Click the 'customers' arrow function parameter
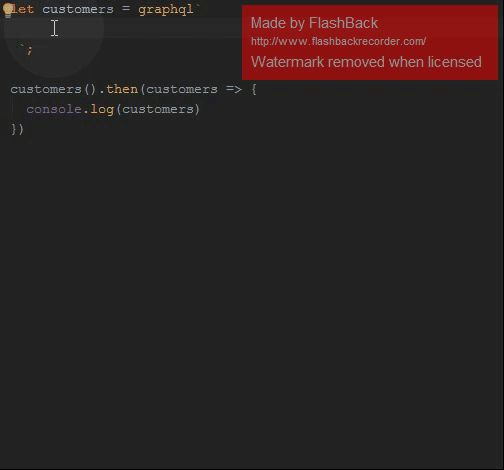Screen dimensions: 504x470 (182, 89)
